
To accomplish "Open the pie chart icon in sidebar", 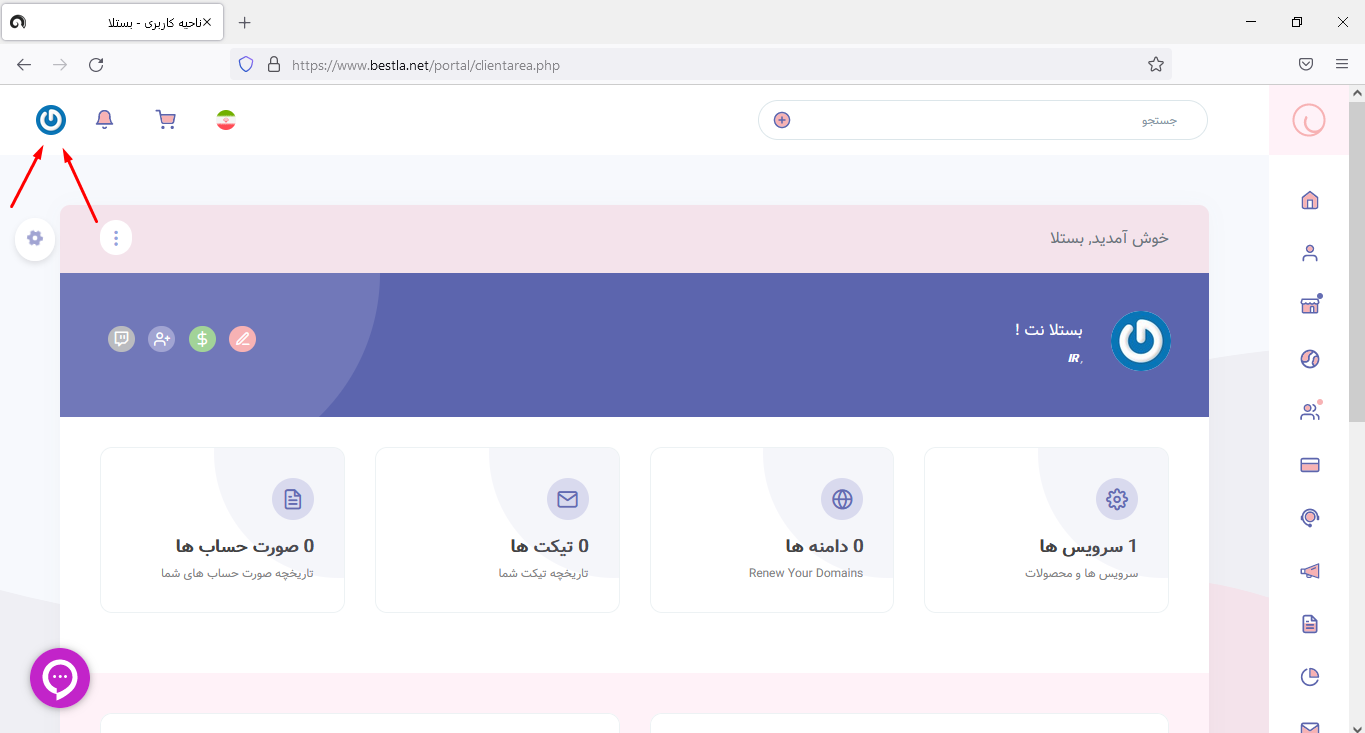I will [x=1310, y=677].
